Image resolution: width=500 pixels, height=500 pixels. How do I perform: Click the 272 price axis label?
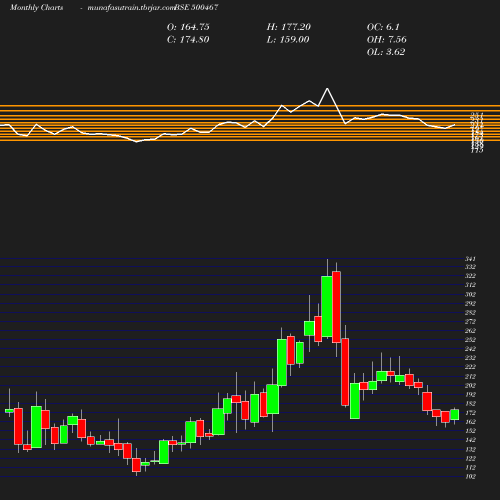470,322
